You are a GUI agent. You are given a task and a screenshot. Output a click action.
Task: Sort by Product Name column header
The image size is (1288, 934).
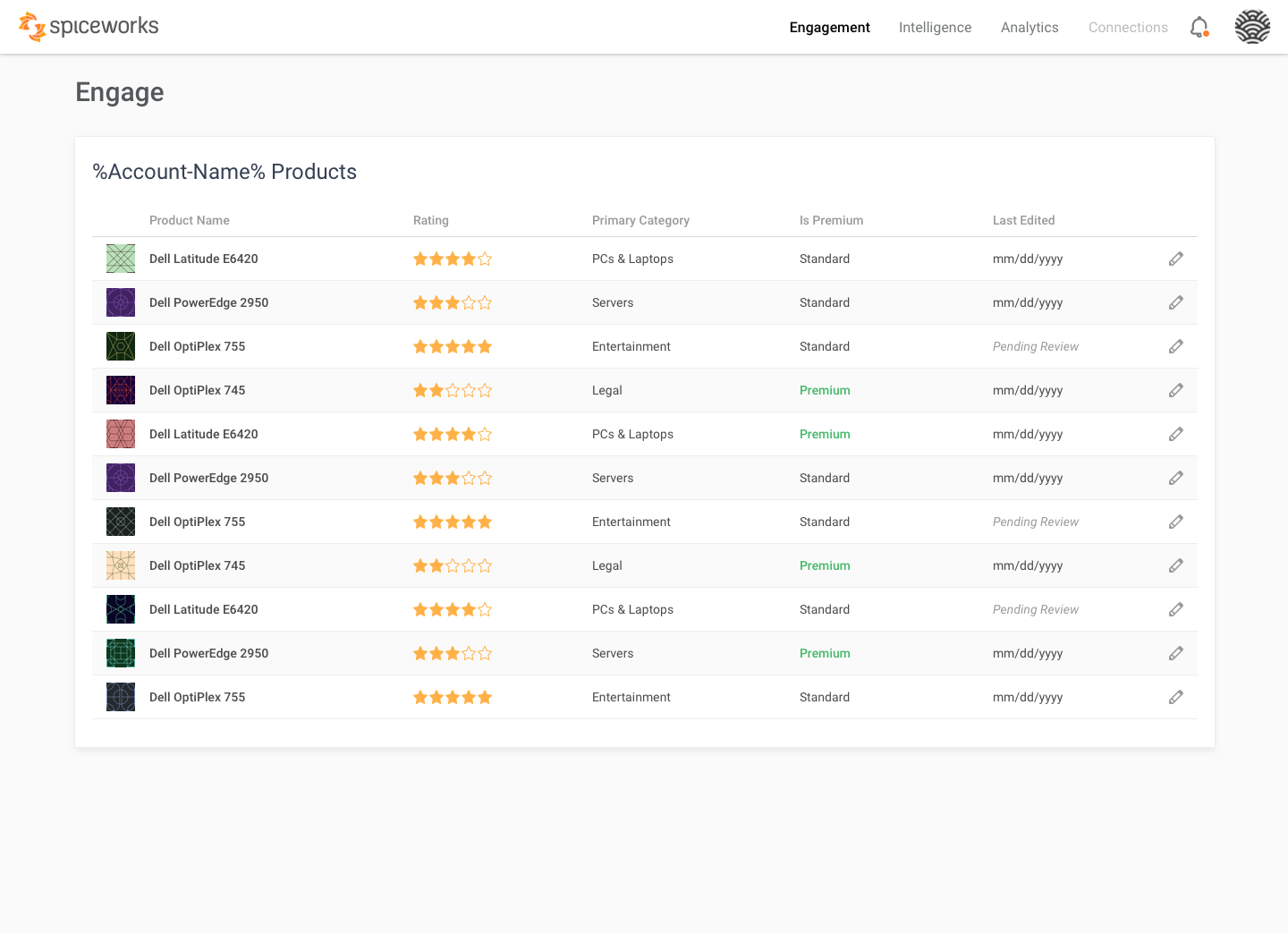pyautogui.click(x=190, y=220)
